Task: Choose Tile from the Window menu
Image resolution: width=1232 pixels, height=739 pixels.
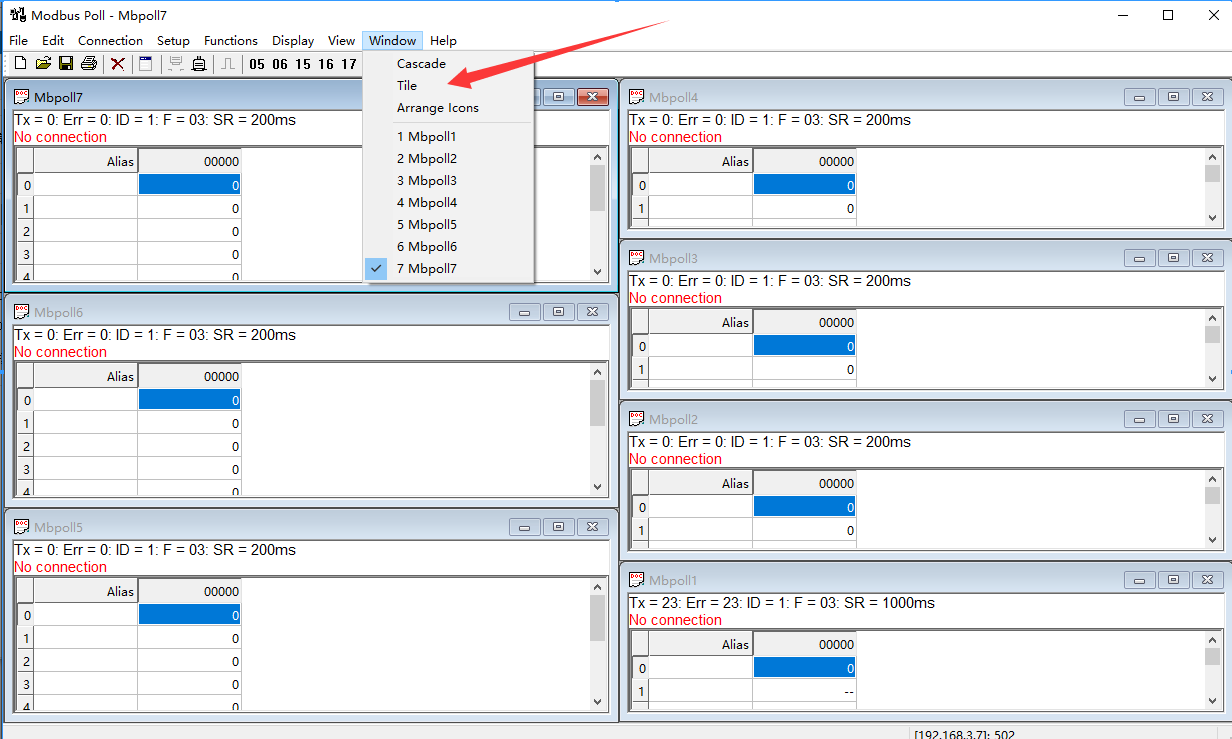Action: pyautogui.click(x=407, y=86)
